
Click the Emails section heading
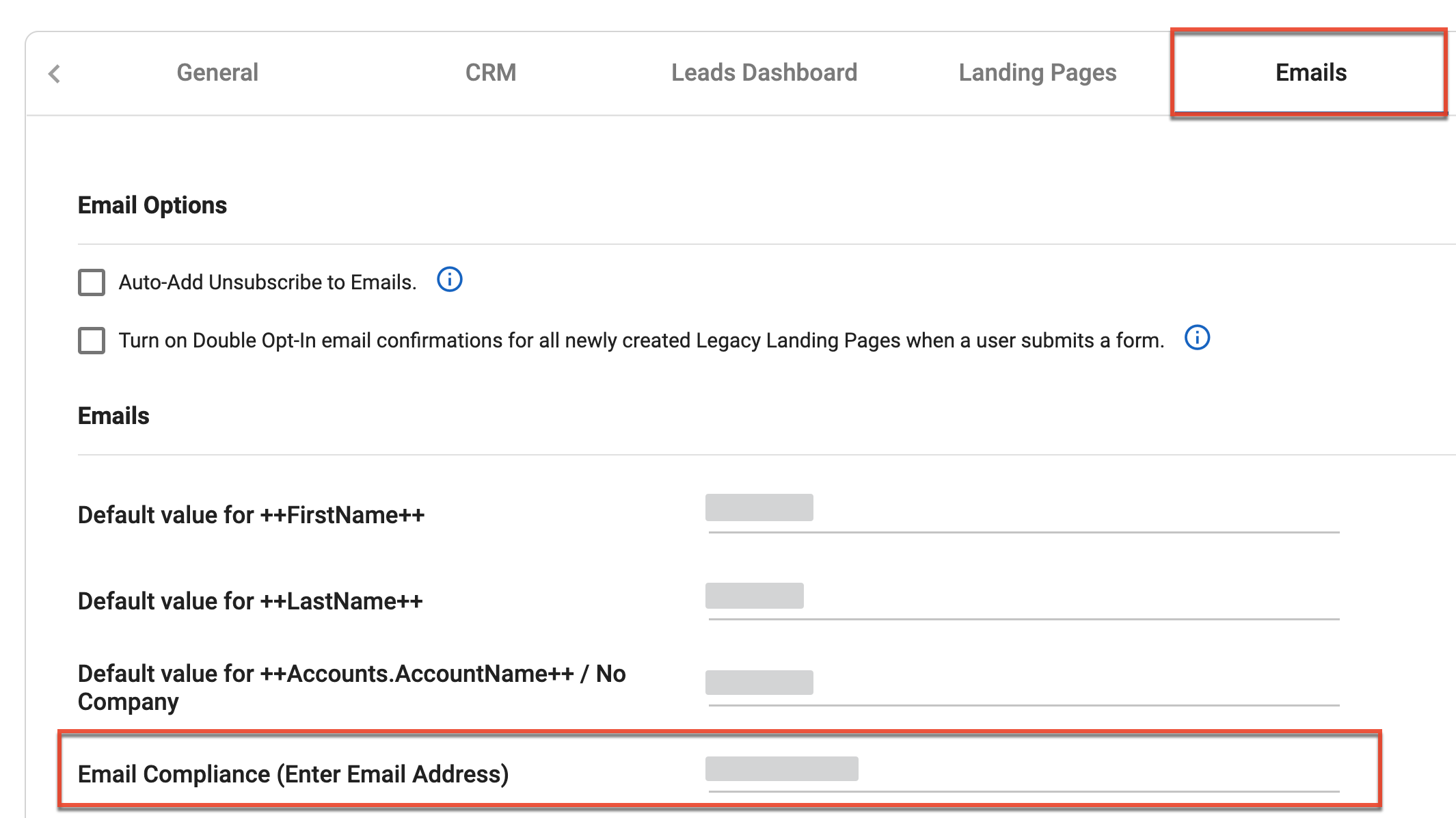click(113, 414)
